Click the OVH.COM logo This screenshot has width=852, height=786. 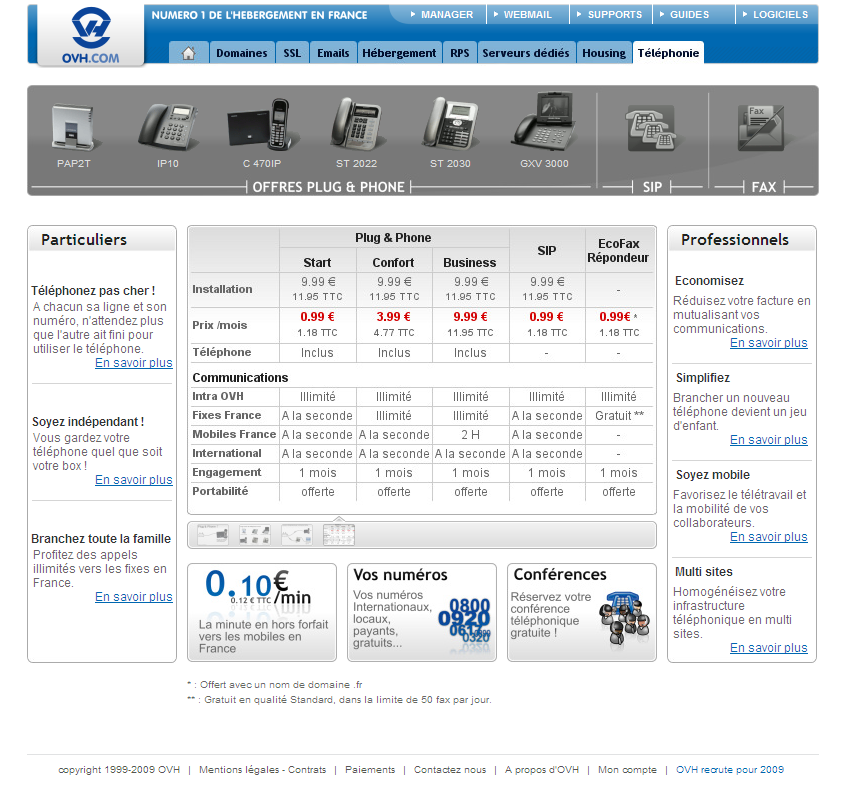[91, 36]
